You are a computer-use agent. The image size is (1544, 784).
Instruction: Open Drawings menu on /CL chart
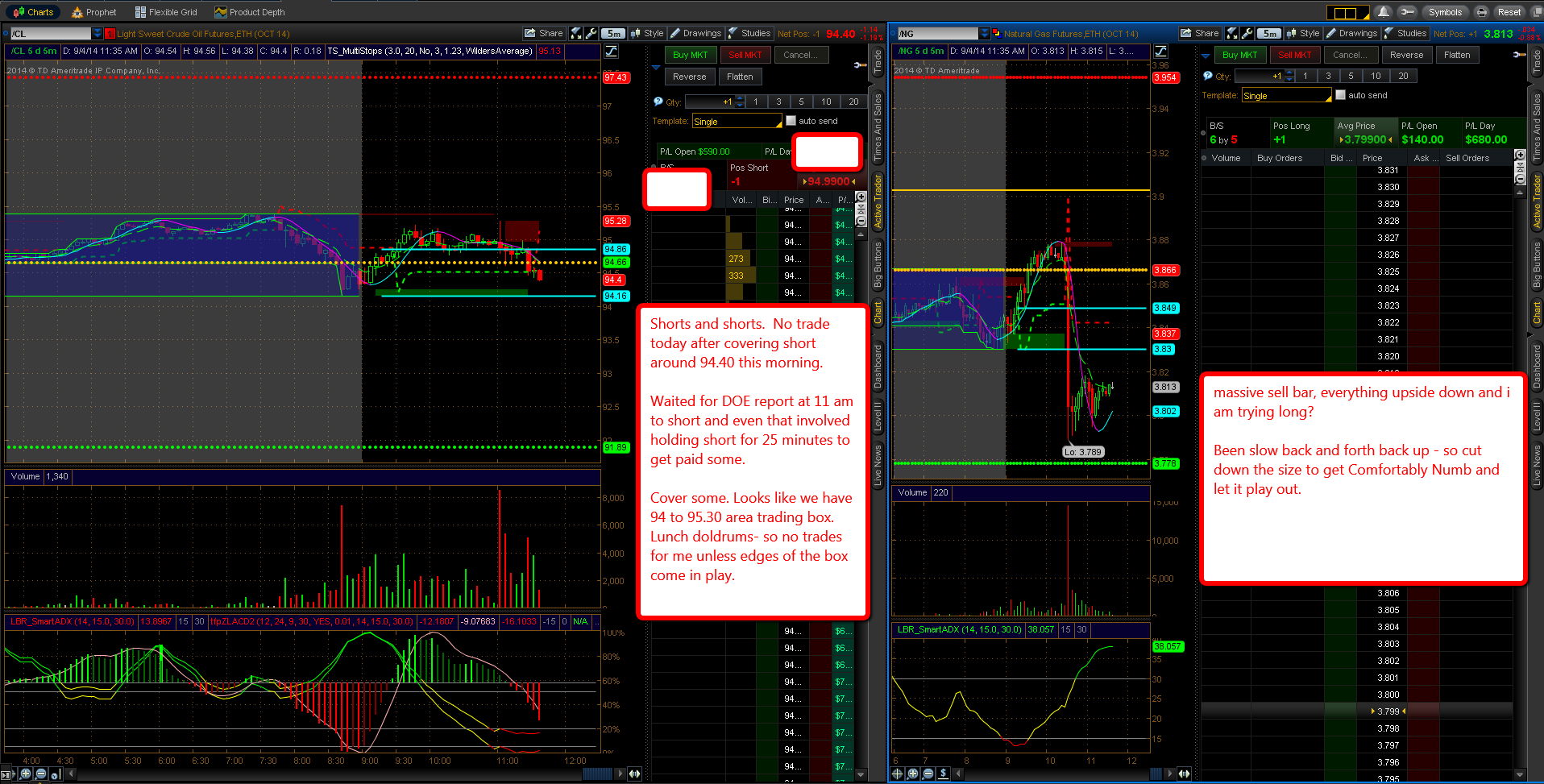696,33
